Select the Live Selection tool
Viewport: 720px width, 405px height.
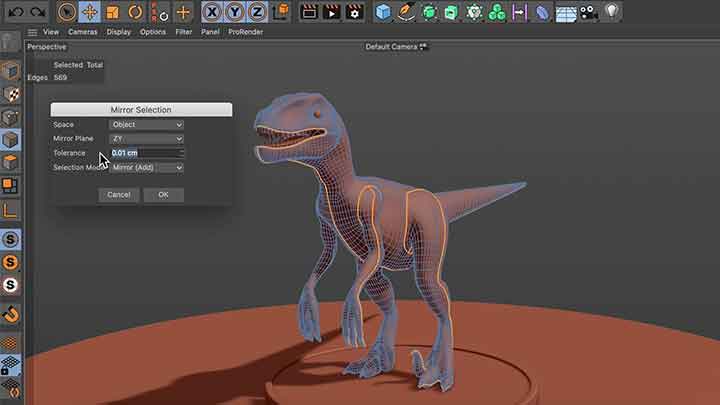pyautogui.click(x=67, y=12)
